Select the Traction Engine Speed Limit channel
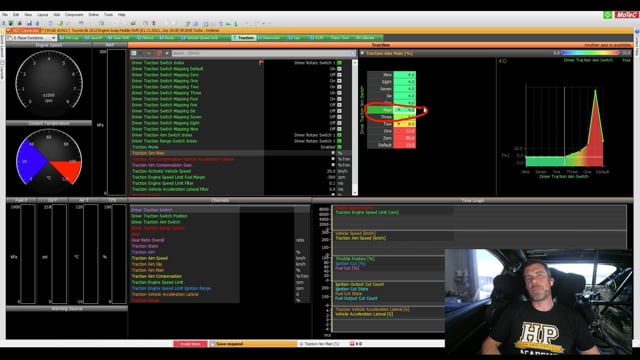 click(157, 282)
